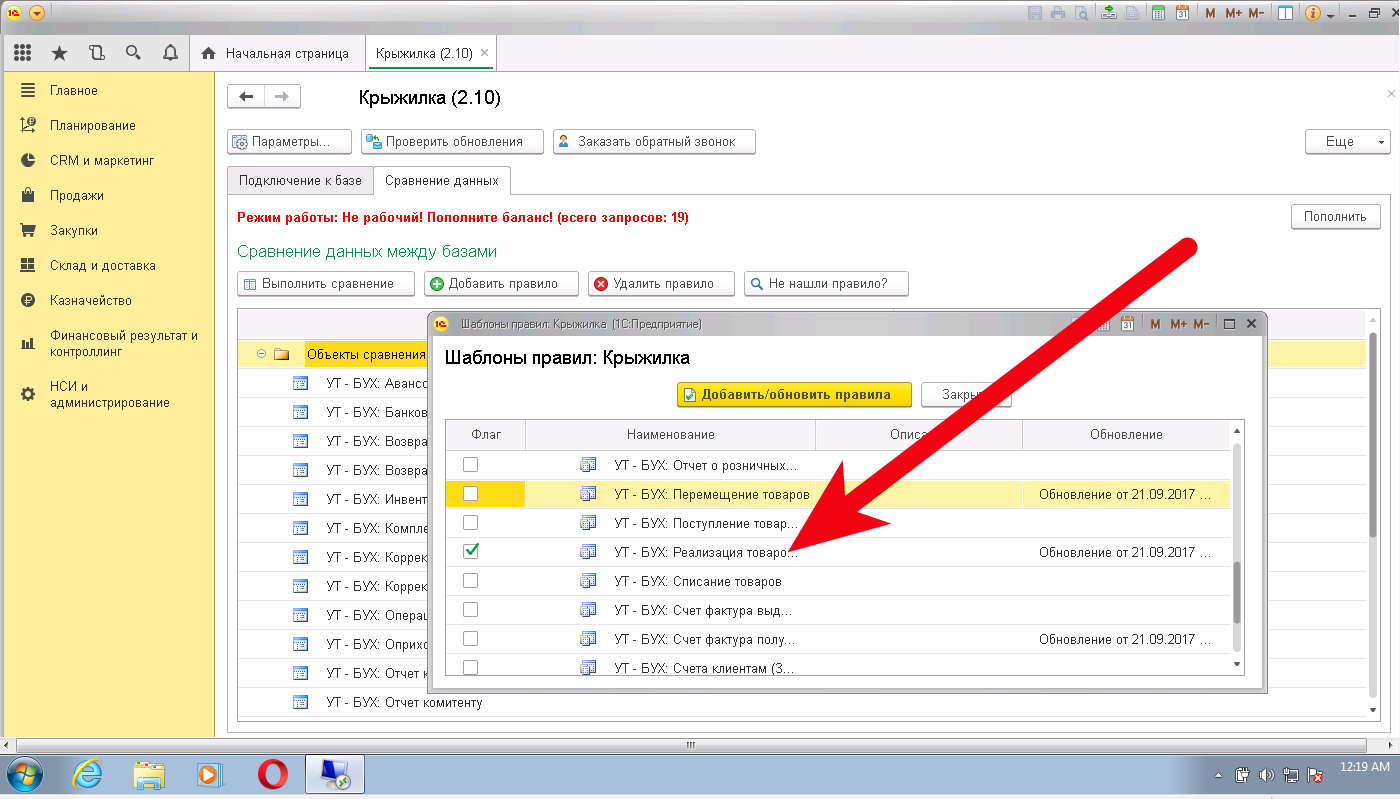Viewport: 1400px width, 799px height.
Task: Open notifications bell icon
Action: click(x=170, y=53)
